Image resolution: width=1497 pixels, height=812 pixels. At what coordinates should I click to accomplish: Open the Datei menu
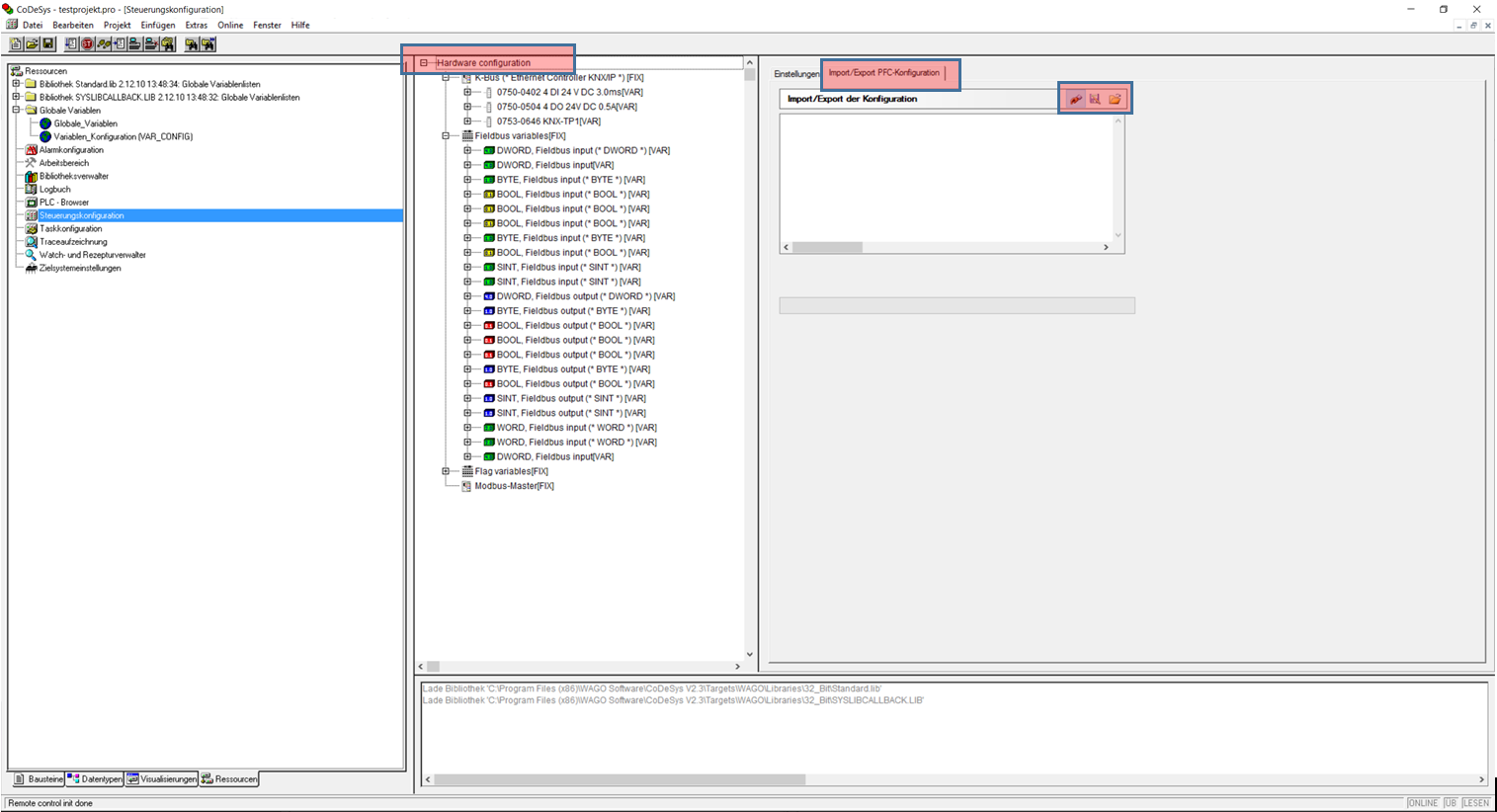tap(33, 25)
